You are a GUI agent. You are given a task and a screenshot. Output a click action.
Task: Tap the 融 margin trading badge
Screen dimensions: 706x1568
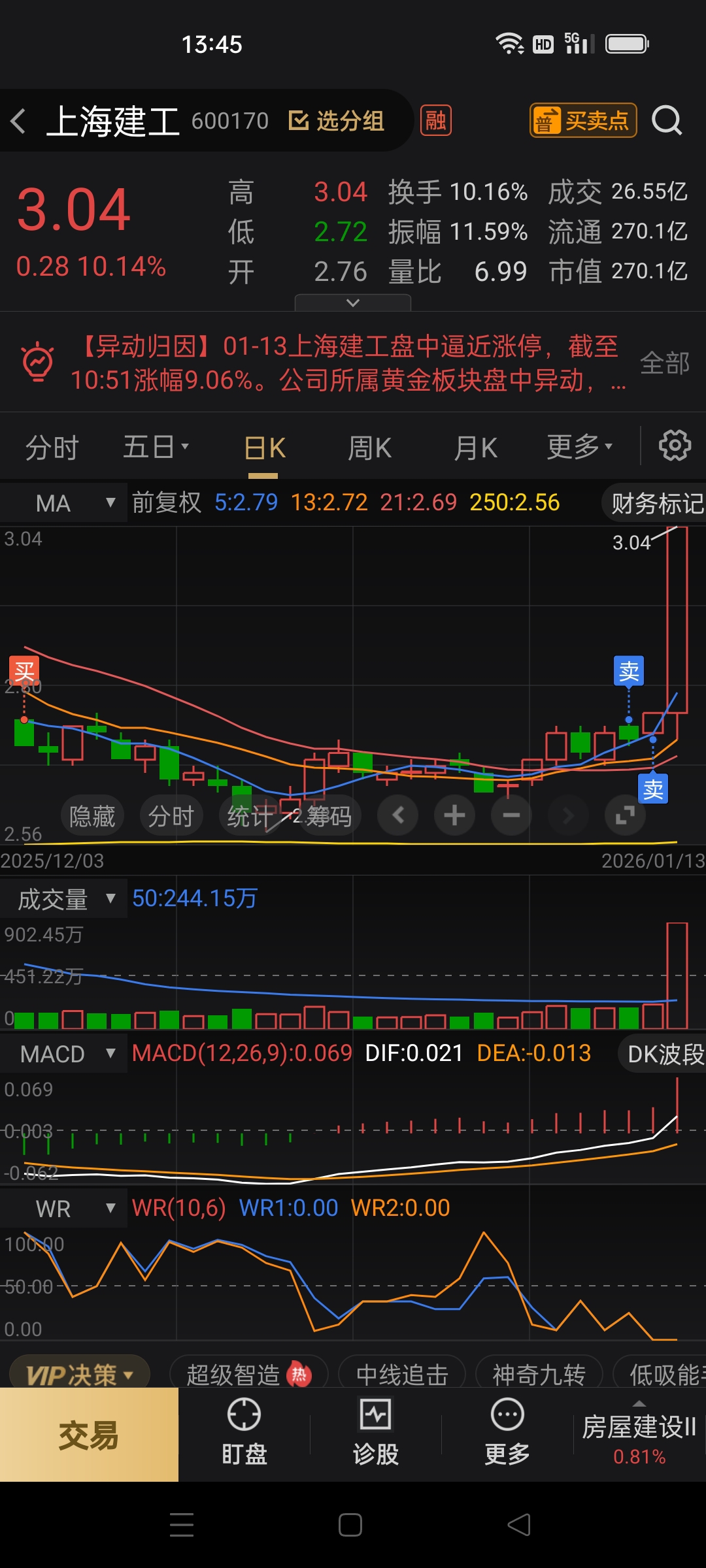coord(436,120)
